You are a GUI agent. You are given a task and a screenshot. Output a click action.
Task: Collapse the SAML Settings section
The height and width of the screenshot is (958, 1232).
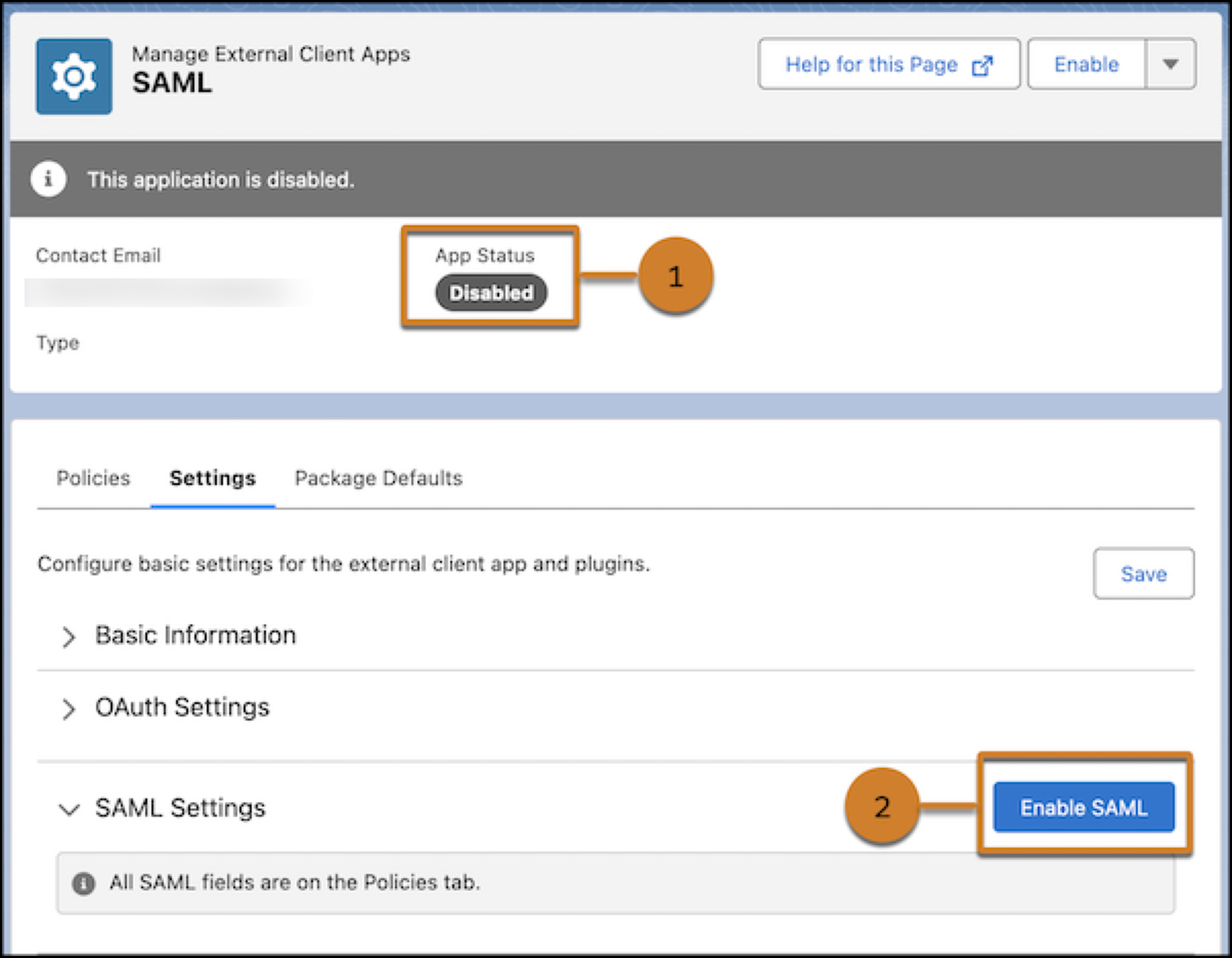click(x=69, y=809)
